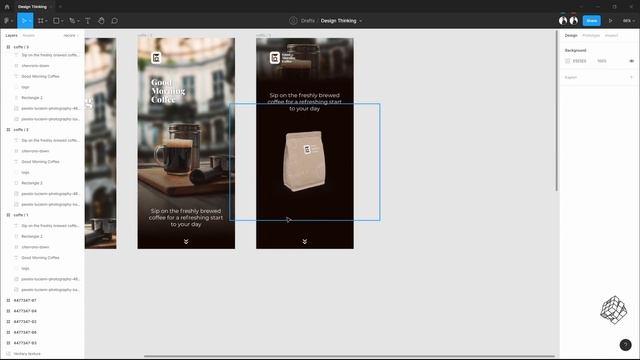Open the Frame tools dropdown arrow
Image resolution: width=640 pixels, height=360 pixels.
point(46,21)
